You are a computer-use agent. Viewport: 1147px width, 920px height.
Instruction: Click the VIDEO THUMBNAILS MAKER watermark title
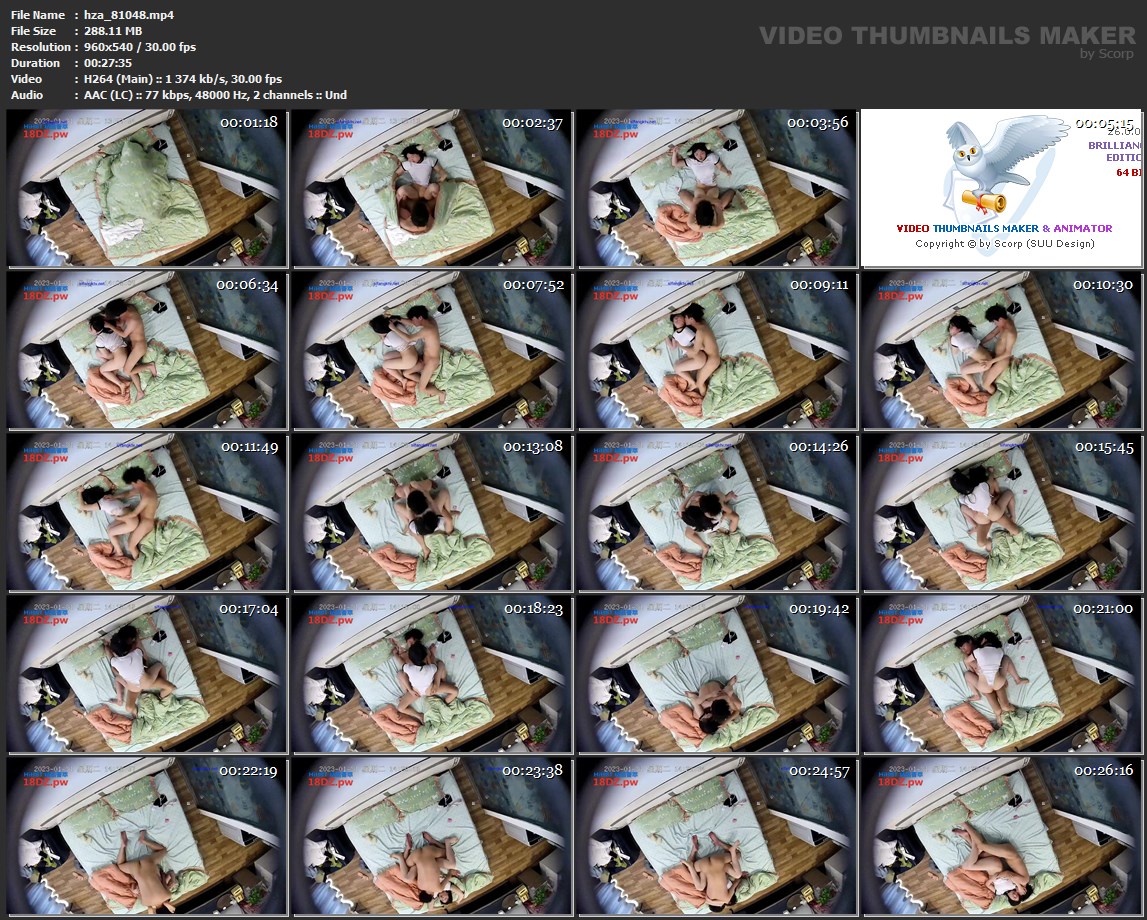pyautogui.click(x=946, y=36)
